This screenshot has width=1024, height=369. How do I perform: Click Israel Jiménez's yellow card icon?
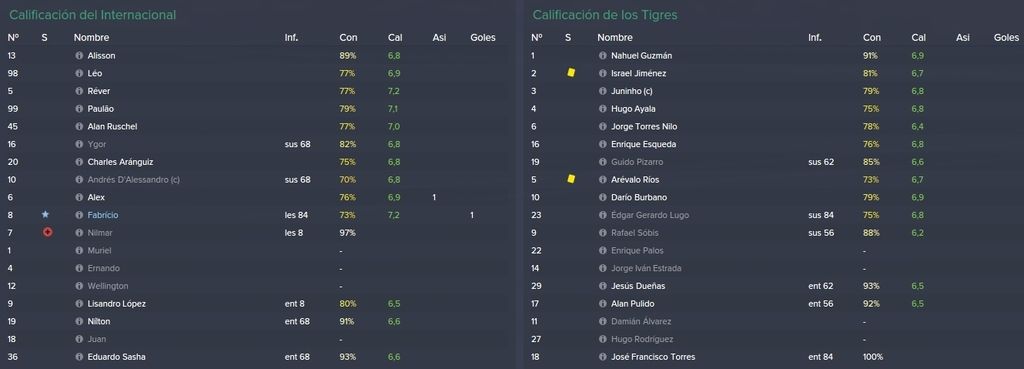[x=571, y=73]
